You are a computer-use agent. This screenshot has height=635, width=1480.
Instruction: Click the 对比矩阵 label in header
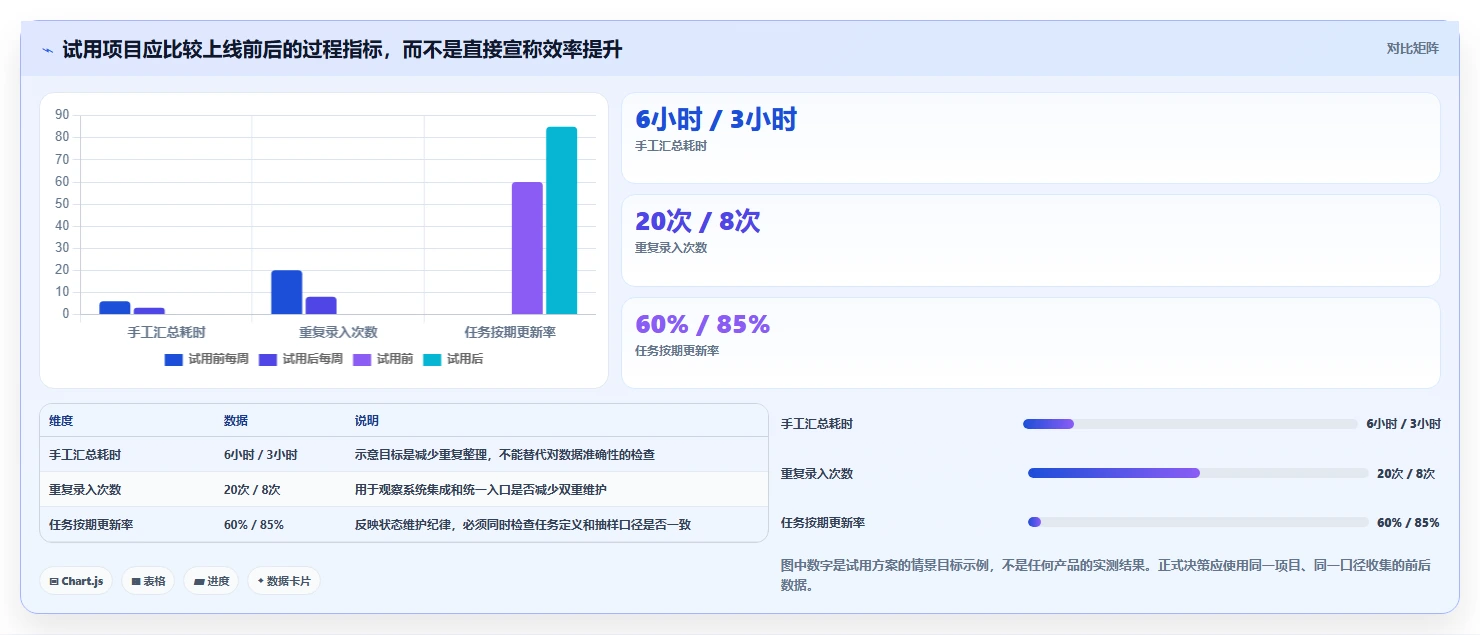point(1412,48)
